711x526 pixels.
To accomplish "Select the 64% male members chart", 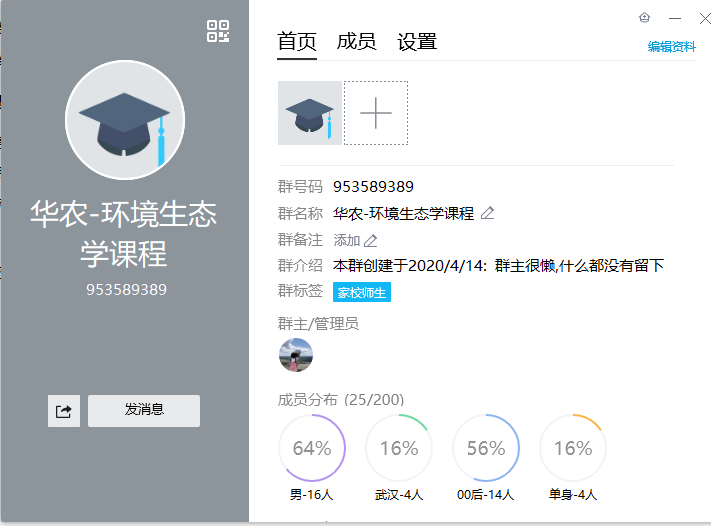I will (312, 448).
